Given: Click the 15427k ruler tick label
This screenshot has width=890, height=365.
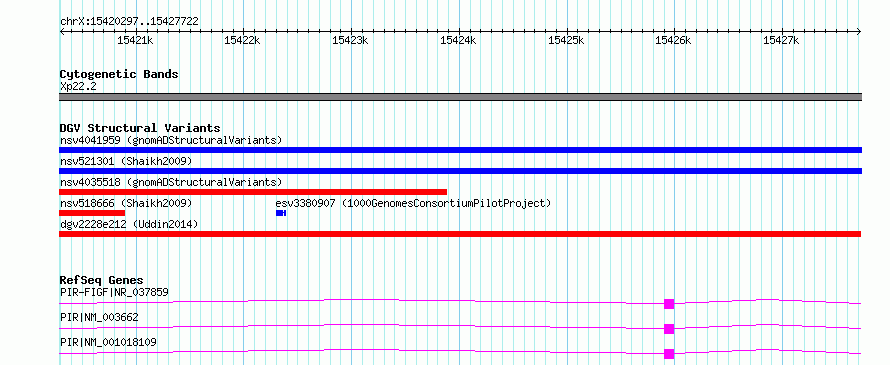Looking at the screenshot, I should pos(782,40).
